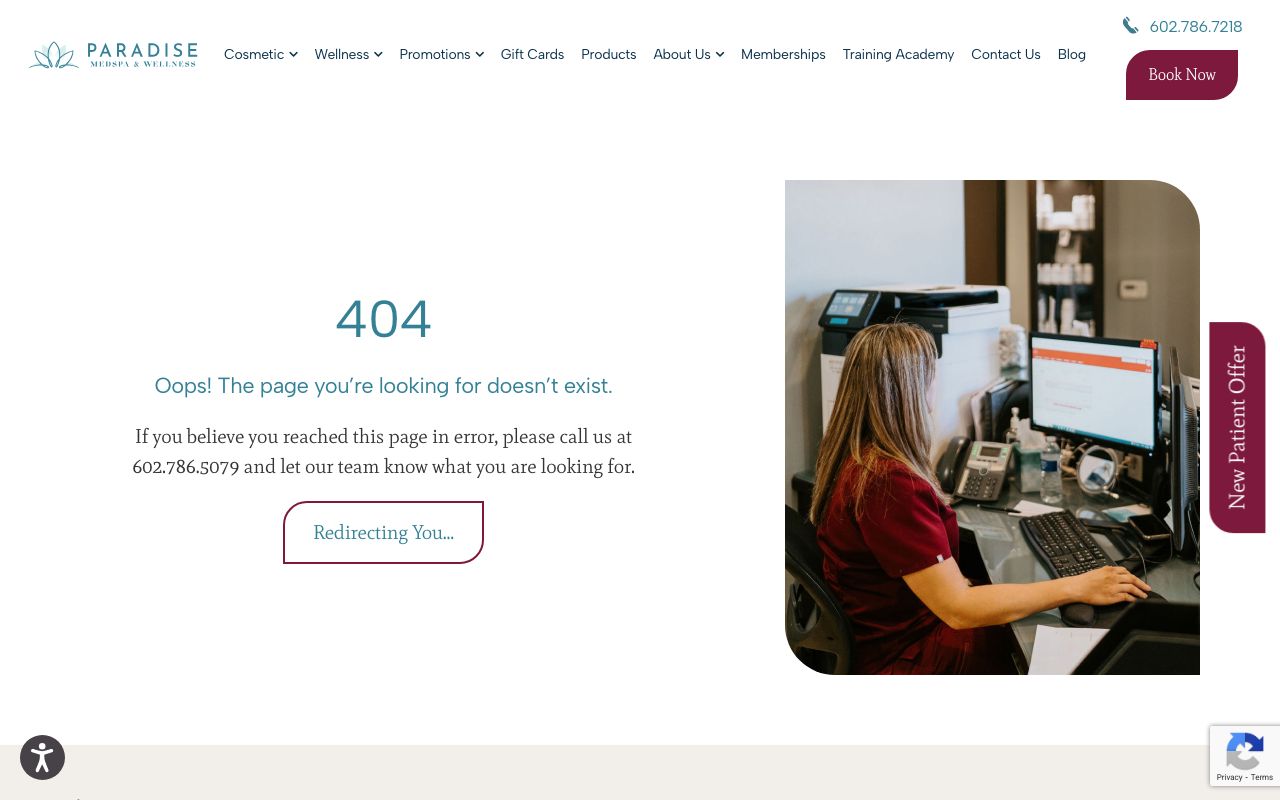The height and width of the screenshot is (800, 1280).
Task: Expand the Wellness dropdown chevron
Action: [378, 55]
